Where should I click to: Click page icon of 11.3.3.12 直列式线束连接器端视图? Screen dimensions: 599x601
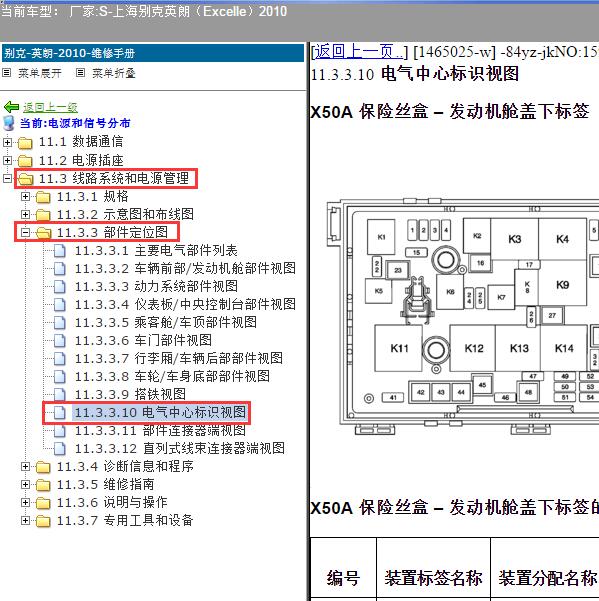tap(59, 448)
